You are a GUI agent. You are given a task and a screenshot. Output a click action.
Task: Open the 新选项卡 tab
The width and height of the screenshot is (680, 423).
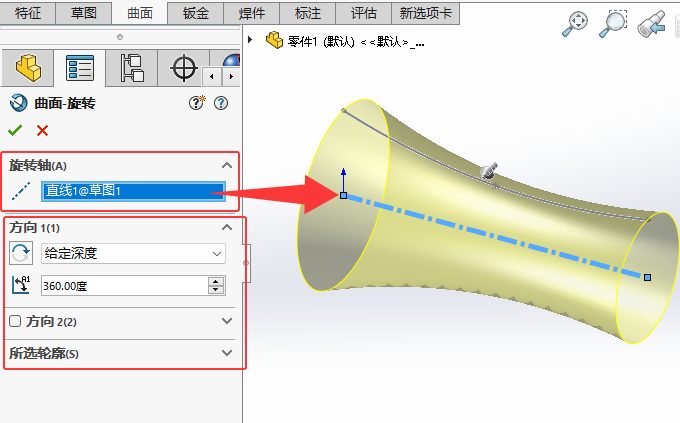(425, 13)
